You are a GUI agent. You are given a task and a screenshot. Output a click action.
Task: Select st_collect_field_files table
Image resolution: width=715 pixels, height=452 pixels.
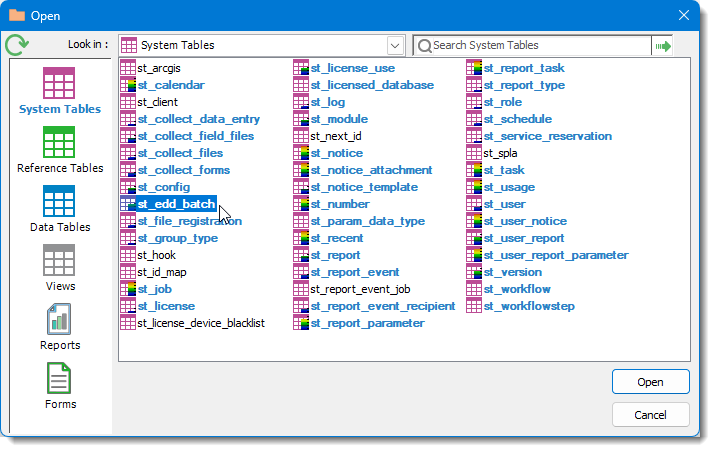(x=196, y=136)
